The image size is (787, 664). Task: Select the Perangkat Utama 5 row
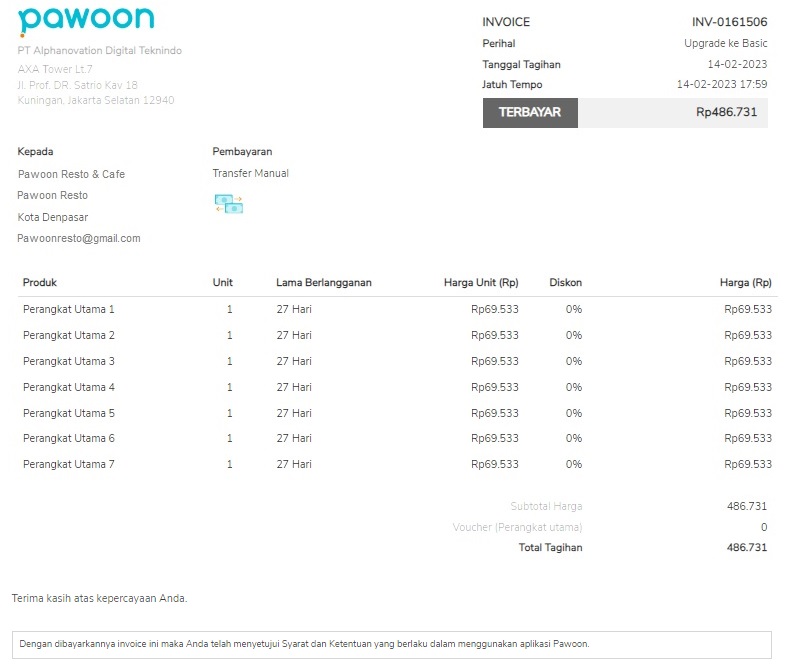[397, 413]
